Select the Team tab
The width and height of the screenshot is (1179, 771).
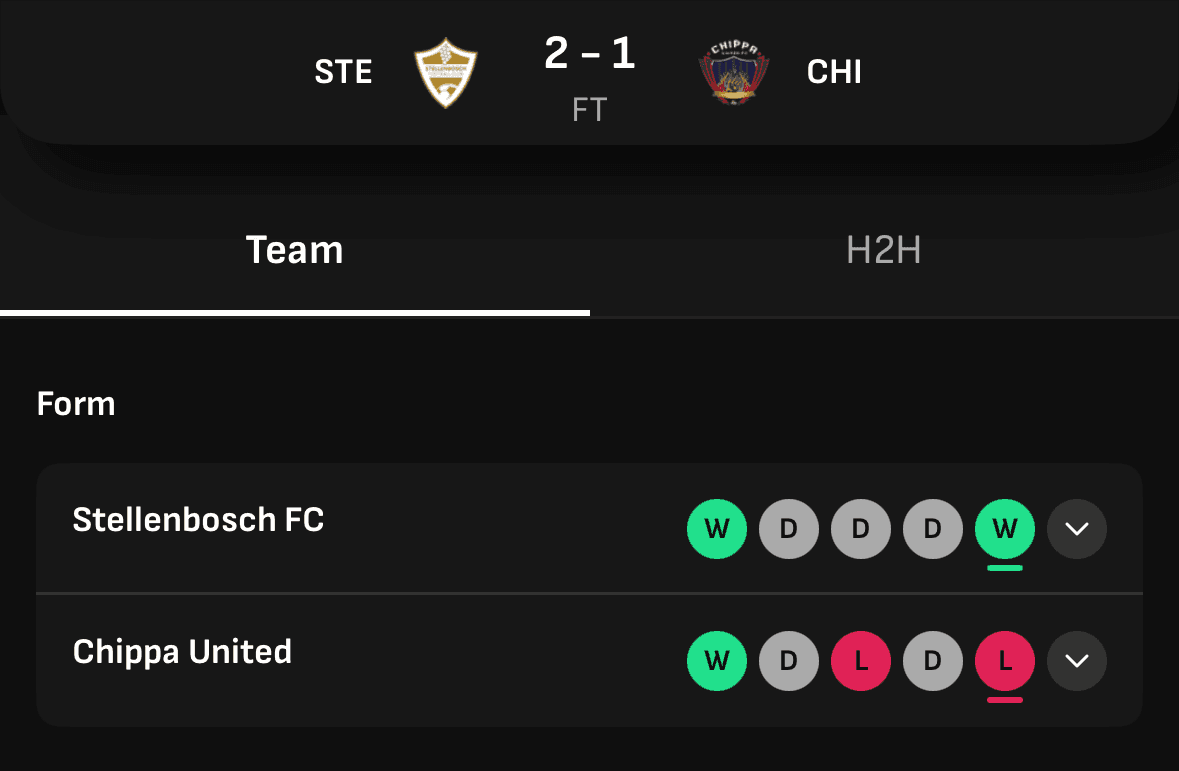295,252
